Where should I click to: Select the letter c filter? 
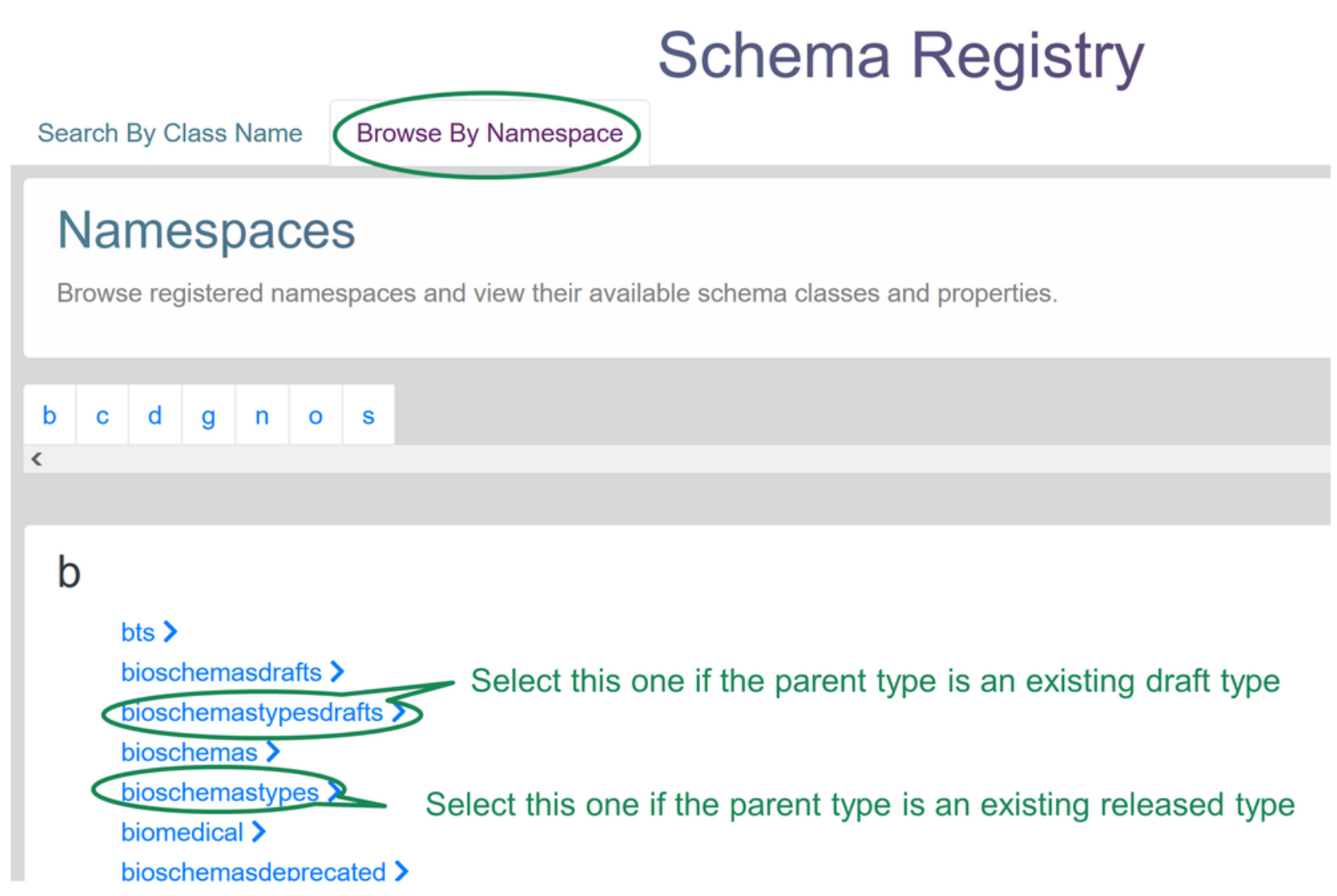(x=102, y=415)
